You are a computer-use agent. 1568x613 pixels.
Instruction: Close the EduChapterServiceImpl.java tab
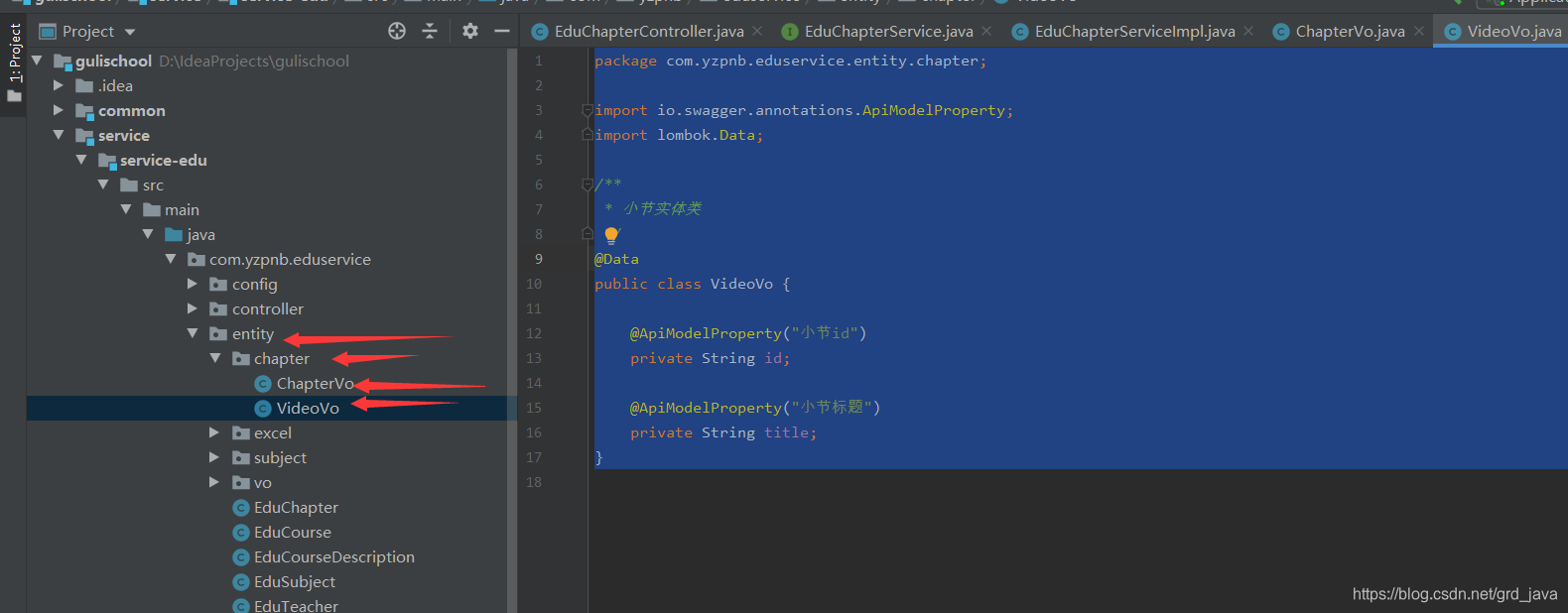click(x=1248, y=31)
